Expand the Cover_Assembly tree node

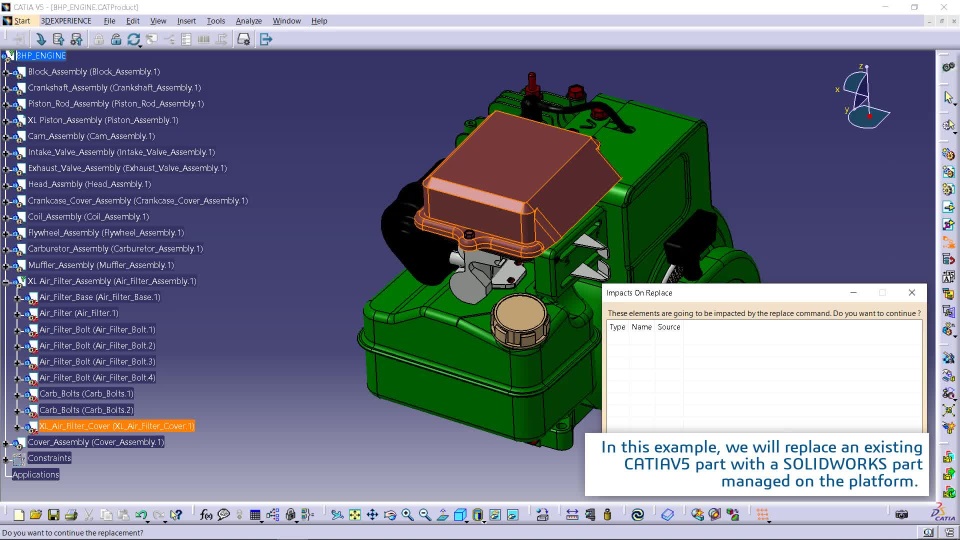6,443
